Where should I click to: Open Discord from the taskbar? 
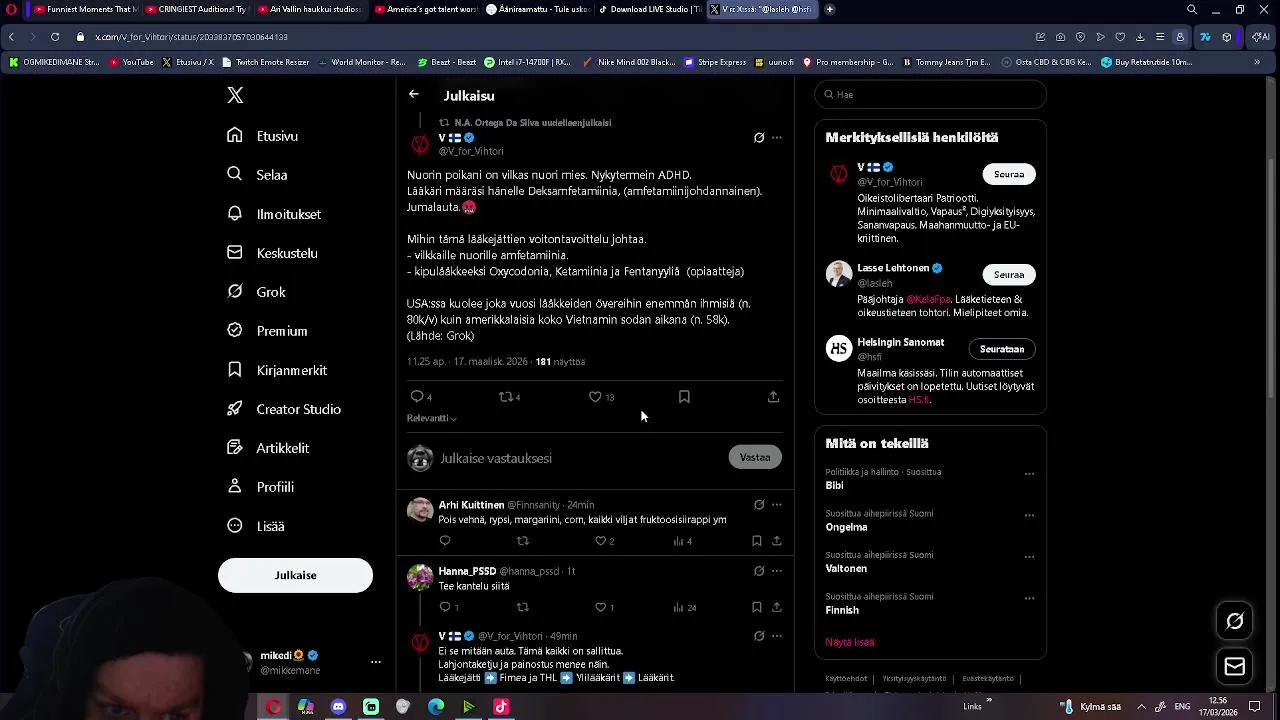tap(338, 707)
